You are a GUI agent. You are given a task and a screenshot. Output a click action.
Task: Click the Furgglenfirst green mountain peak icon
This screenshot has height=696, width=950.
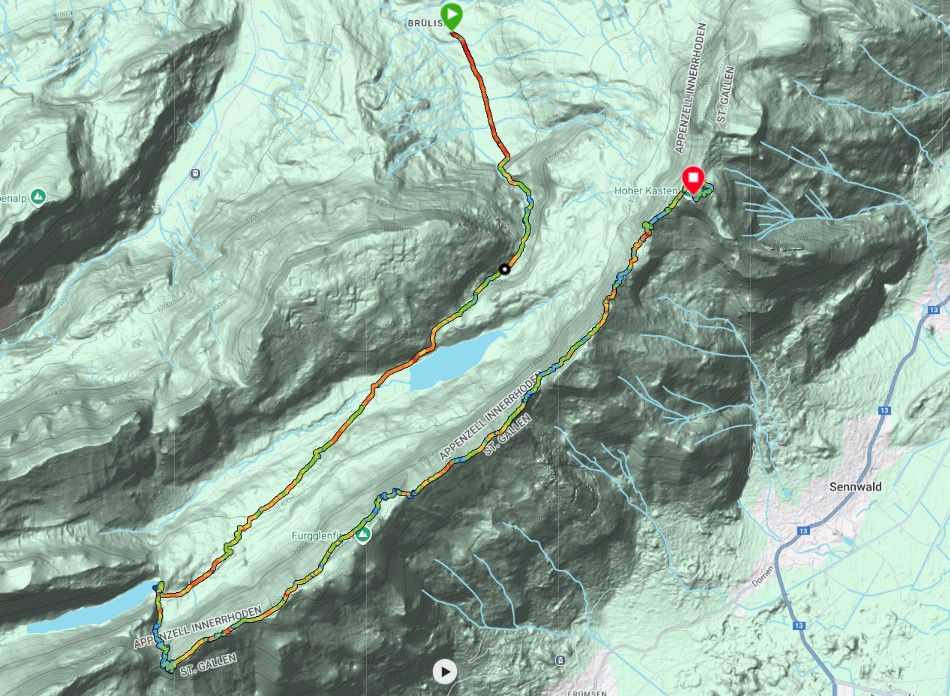click(x=363, y=535)
